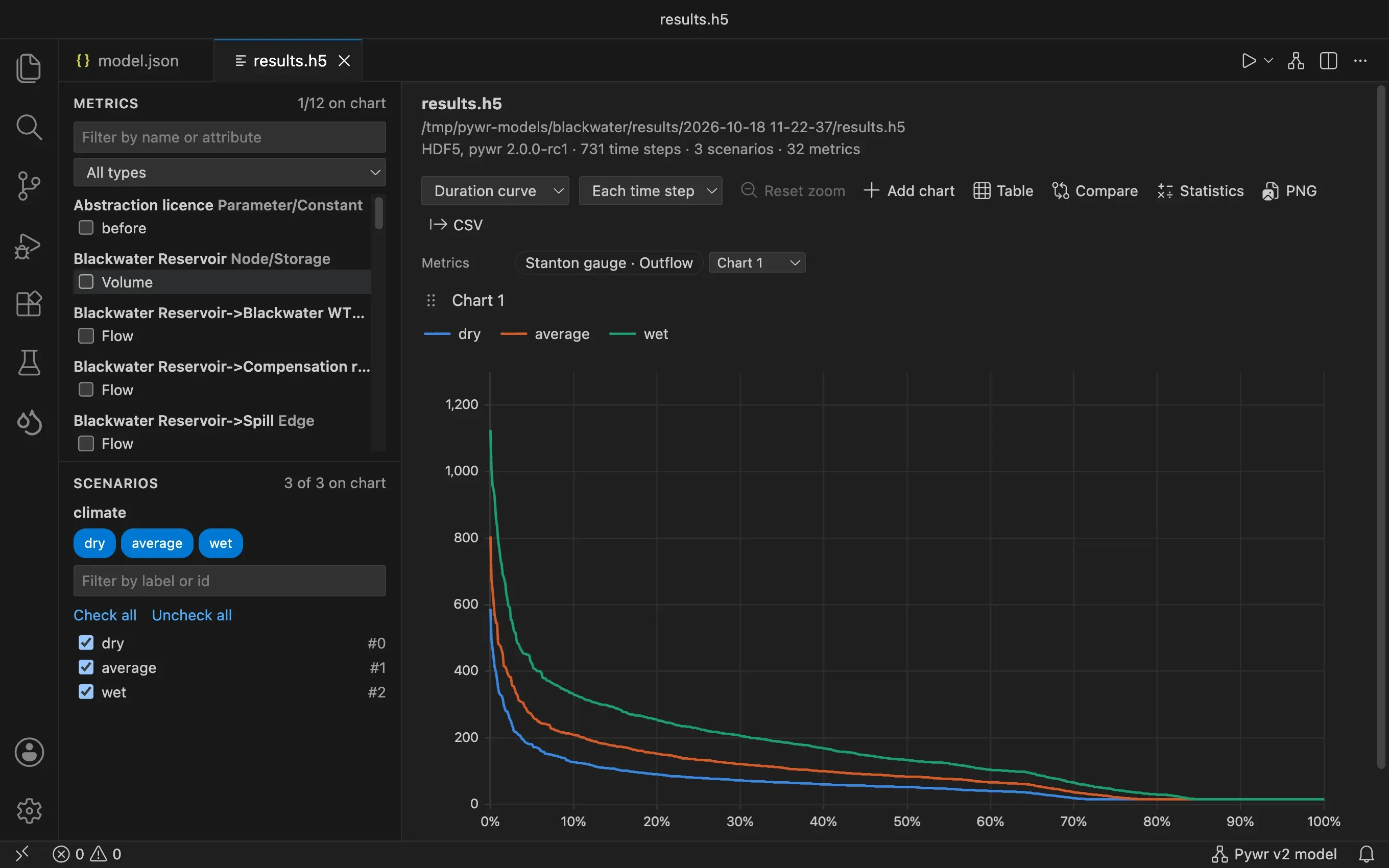Uncheck the dry scenario #0 checkbox
1389x868 pixels.
coord(86,642)
